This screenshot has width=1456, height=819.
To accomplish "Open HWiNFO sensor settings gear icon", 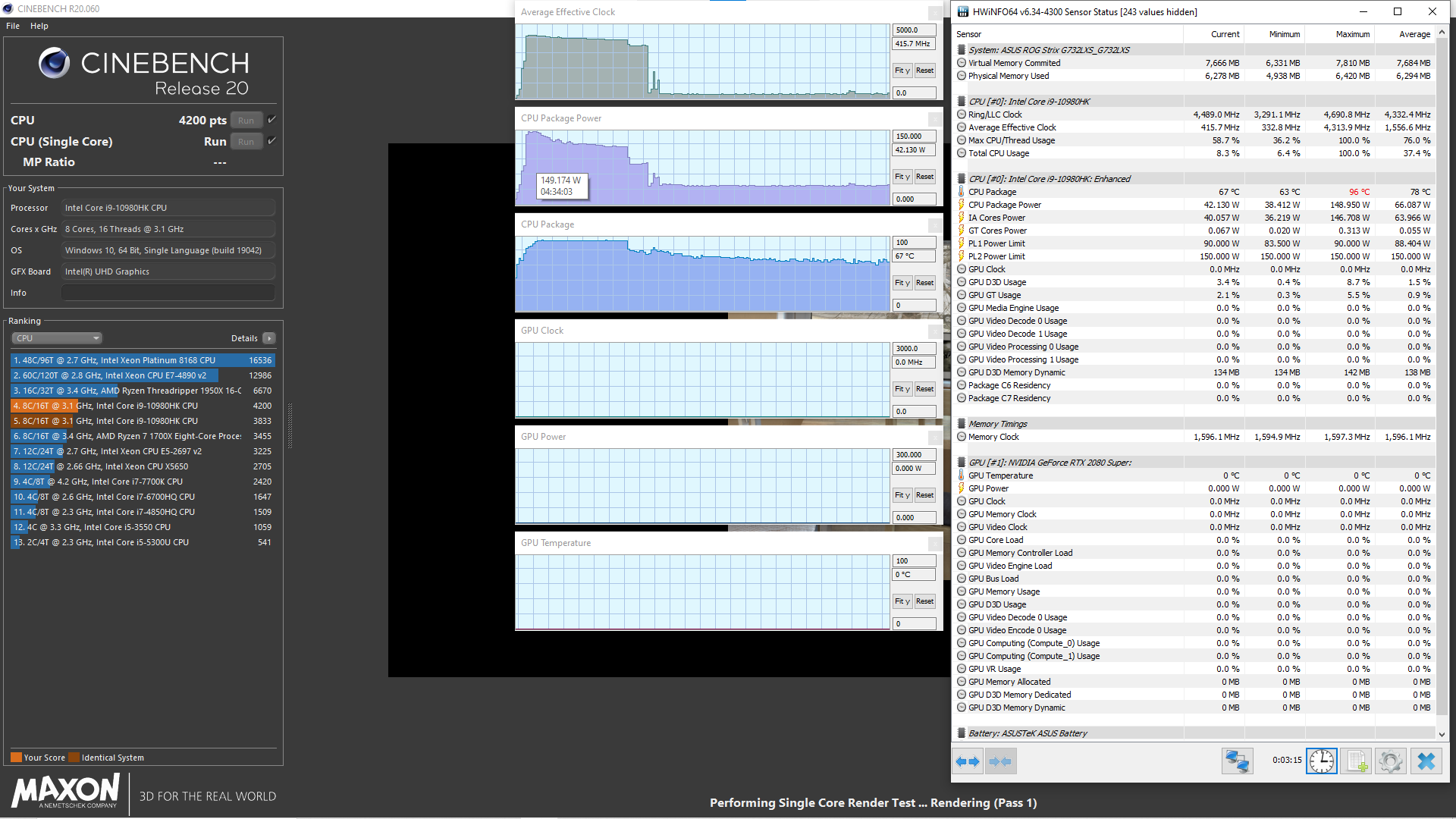I will (x=1391, y=761).
